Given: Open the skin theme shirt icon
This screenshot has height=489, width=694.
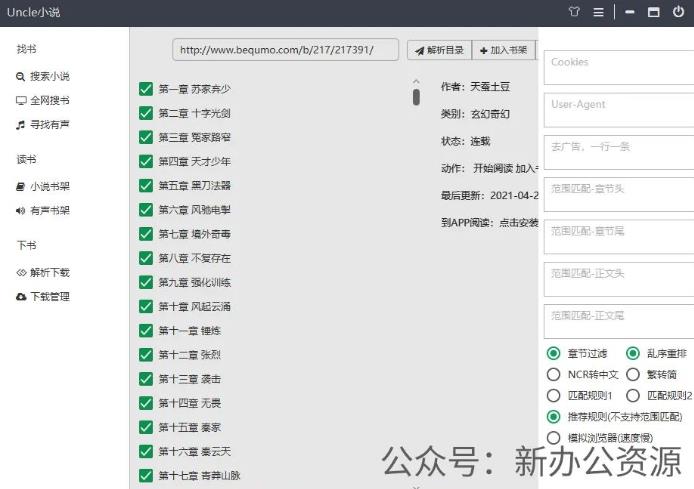Looking at the screenshot, I should [x=574, y=12].
